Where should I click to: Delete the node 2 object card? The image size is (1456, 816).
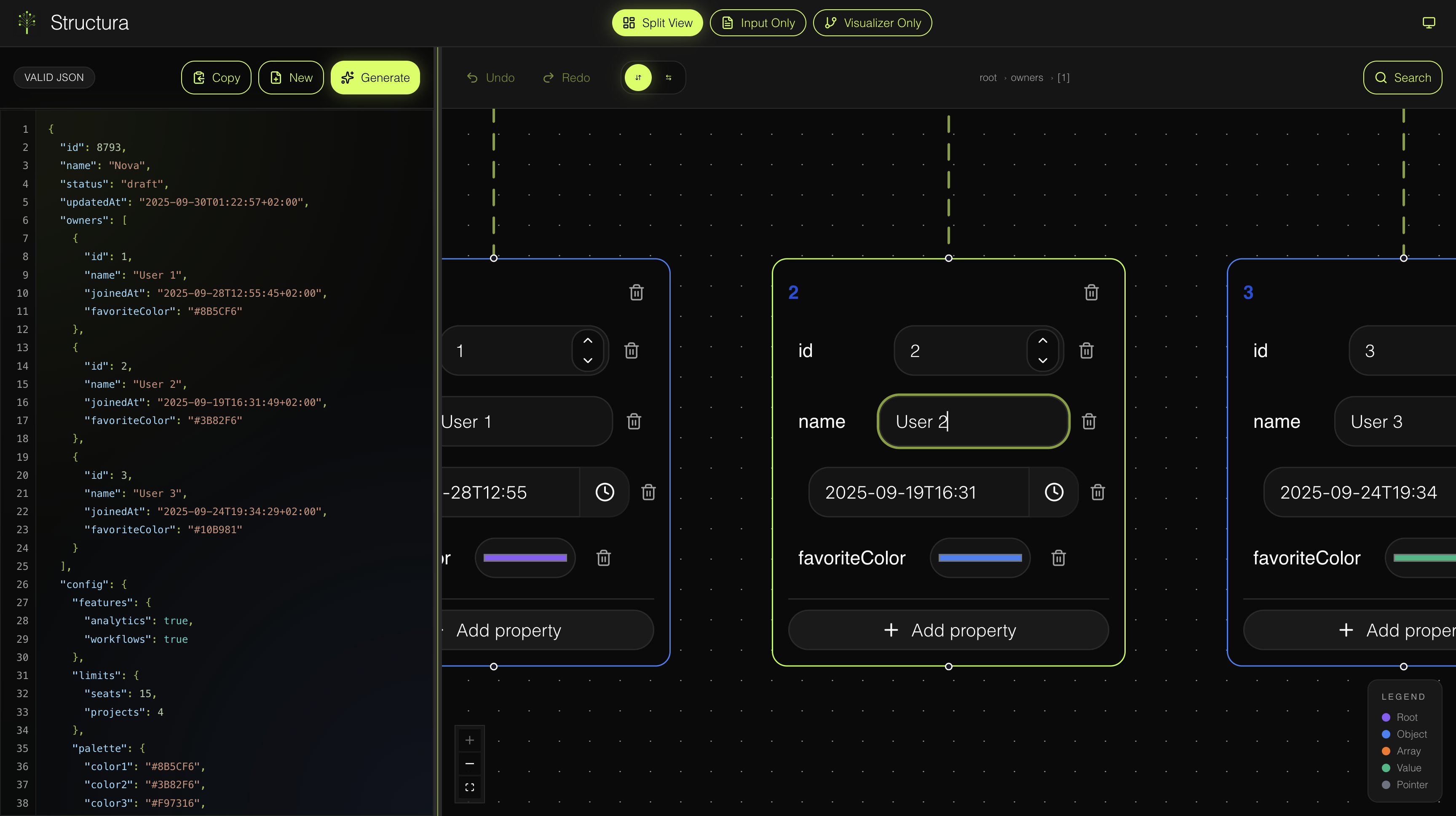[1091, 293]
